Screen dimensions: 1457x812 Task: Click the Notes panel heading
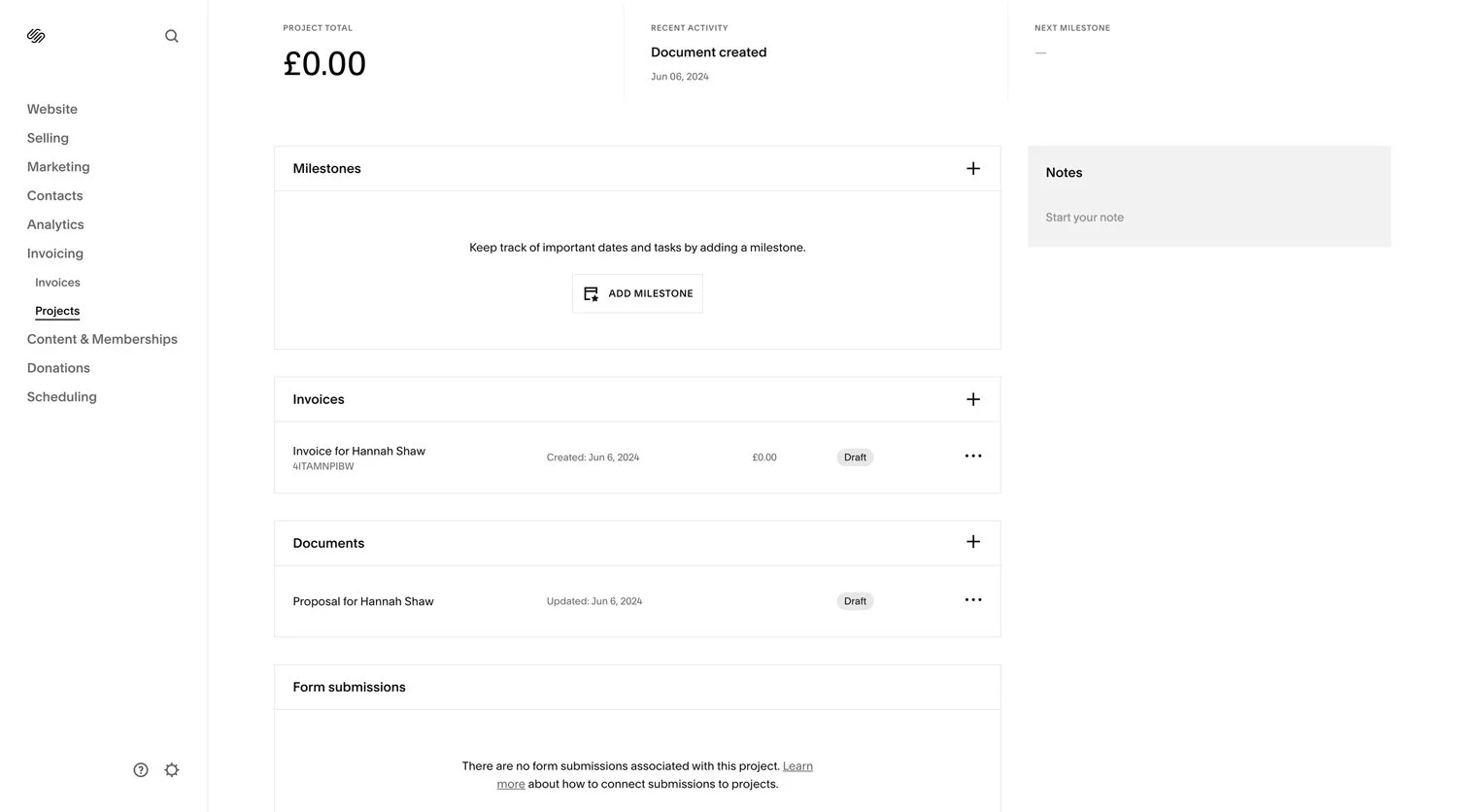(x=1064, y=173)
